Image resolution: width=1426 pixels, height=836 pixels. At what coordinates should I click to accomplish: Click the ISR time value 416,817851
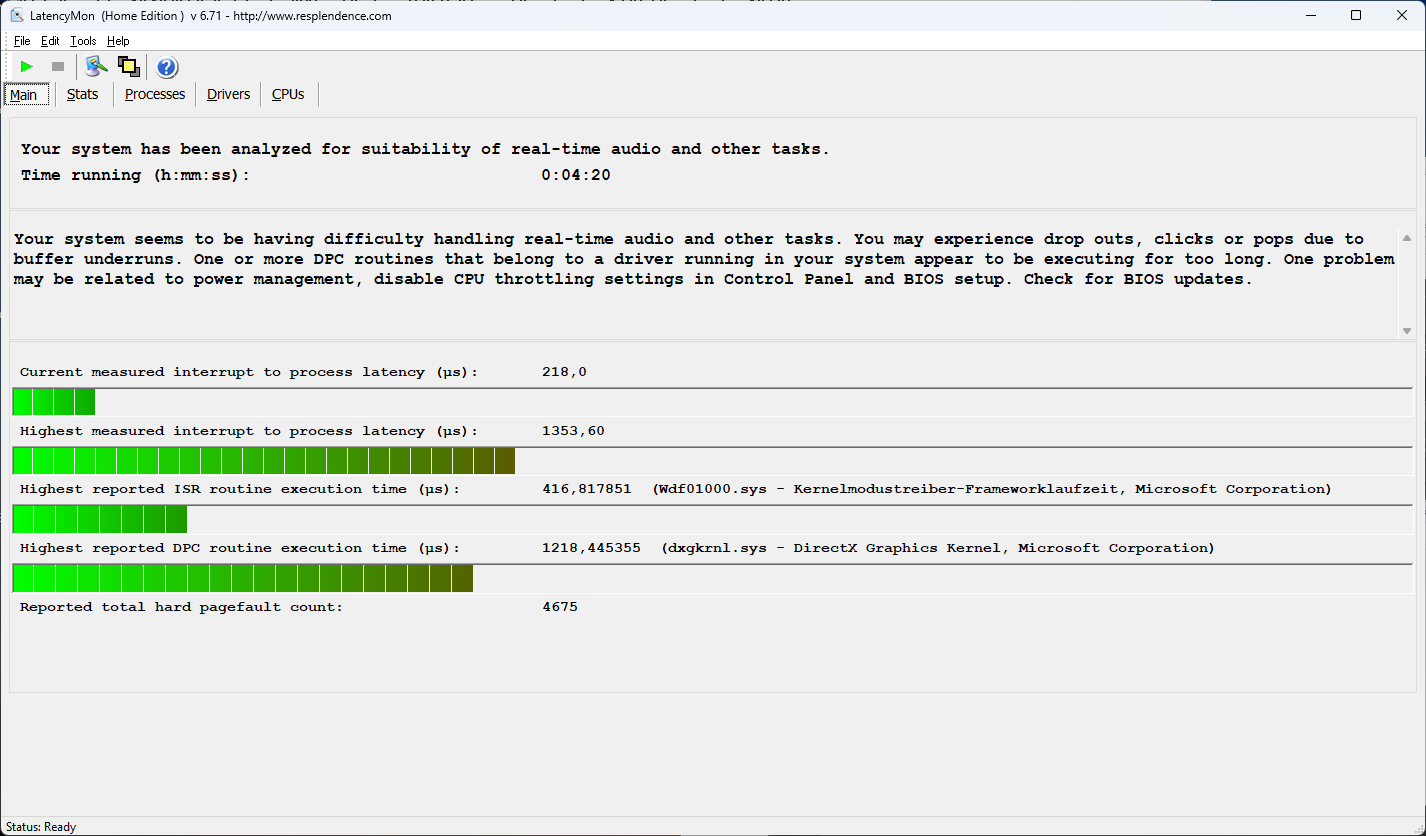tap(587, 489)
